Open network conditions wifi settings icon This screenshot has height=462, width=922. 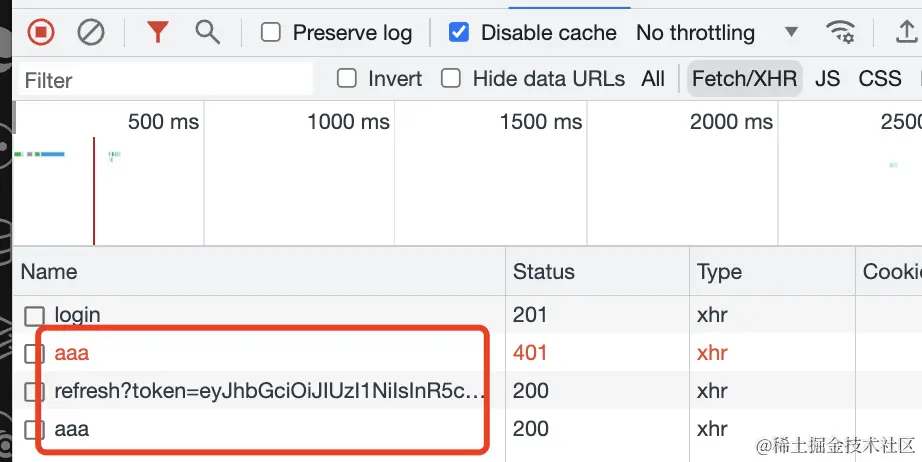tap(840, 32)
